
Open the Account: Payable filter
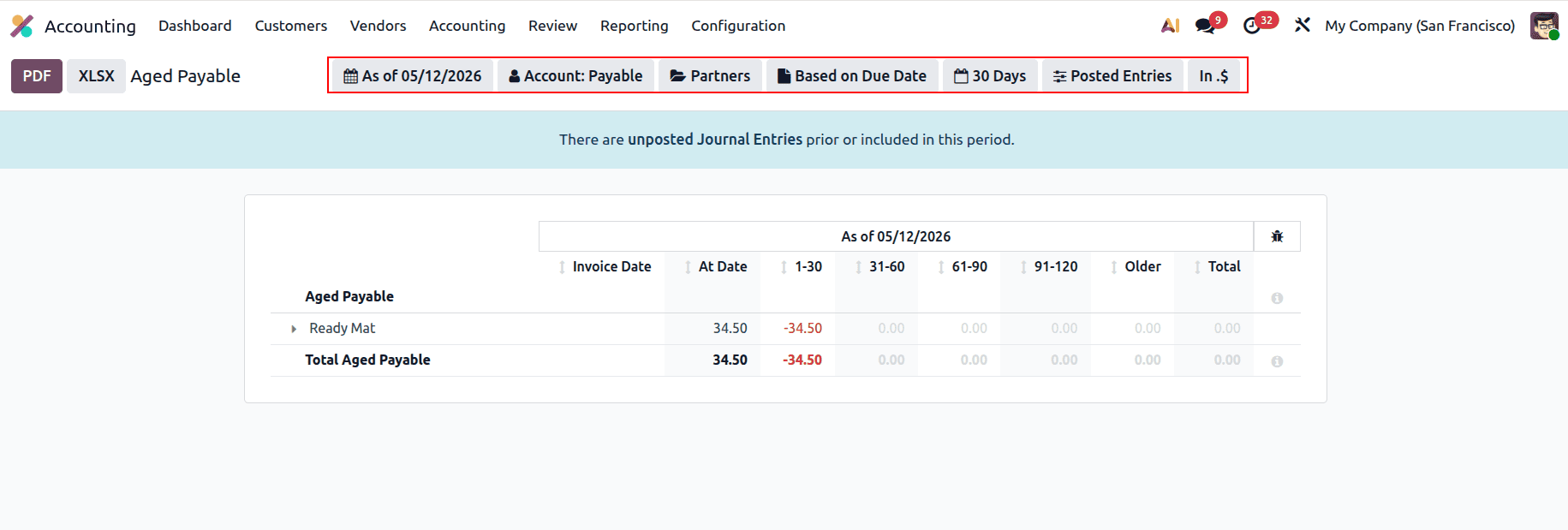pos(575,76)
